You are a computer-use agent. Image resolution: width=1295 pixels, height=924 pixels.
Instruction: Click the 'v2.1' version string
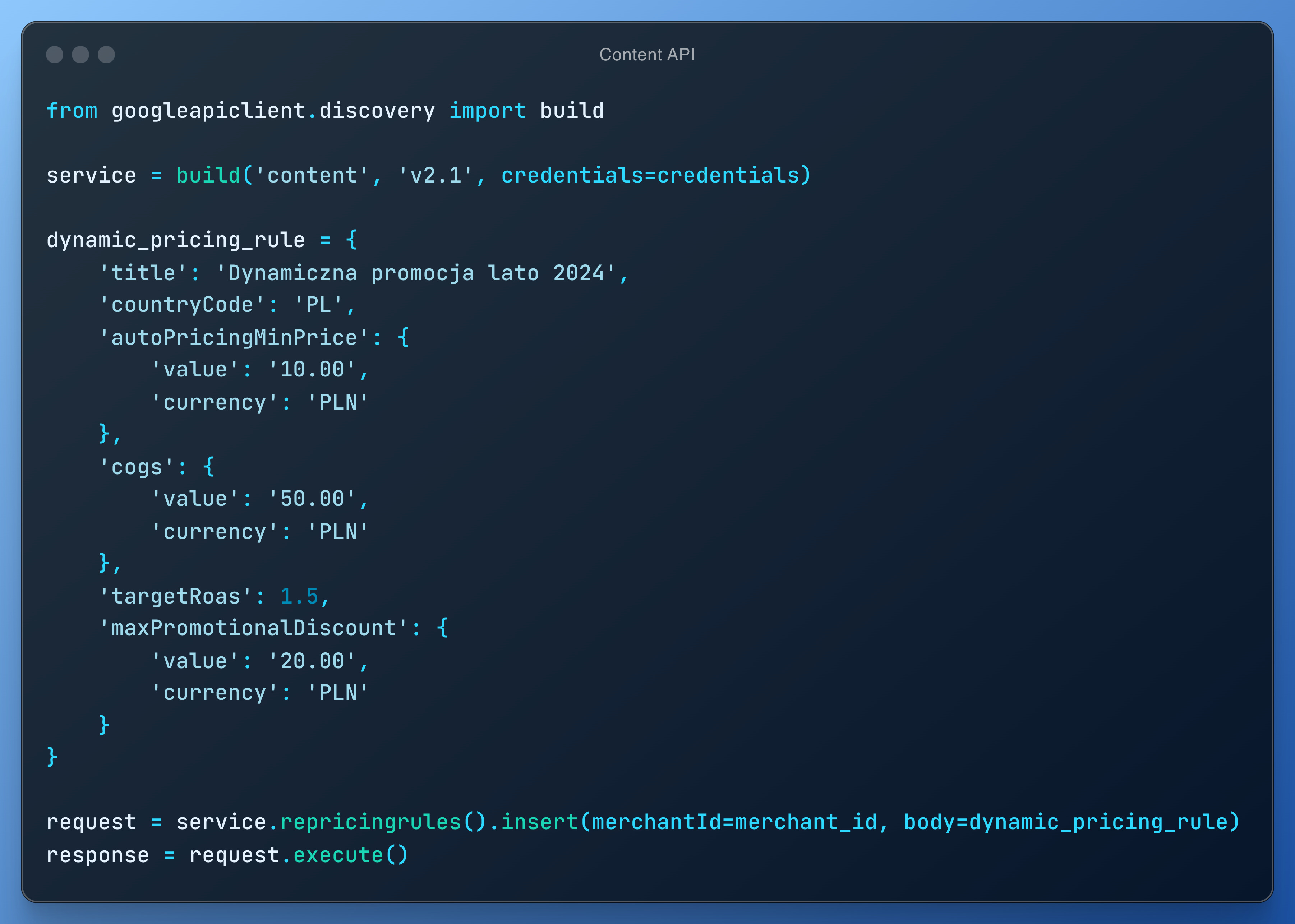click(x=436, y=176)
